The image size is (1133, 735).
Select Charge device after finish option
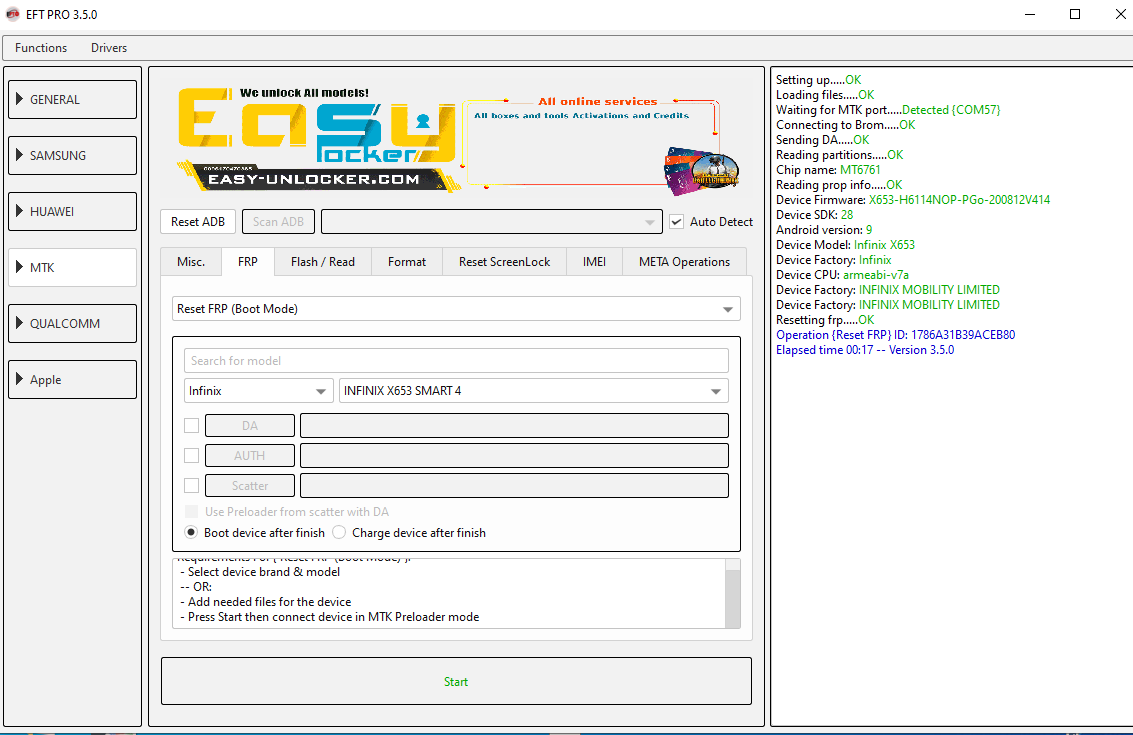click(339, 533)
